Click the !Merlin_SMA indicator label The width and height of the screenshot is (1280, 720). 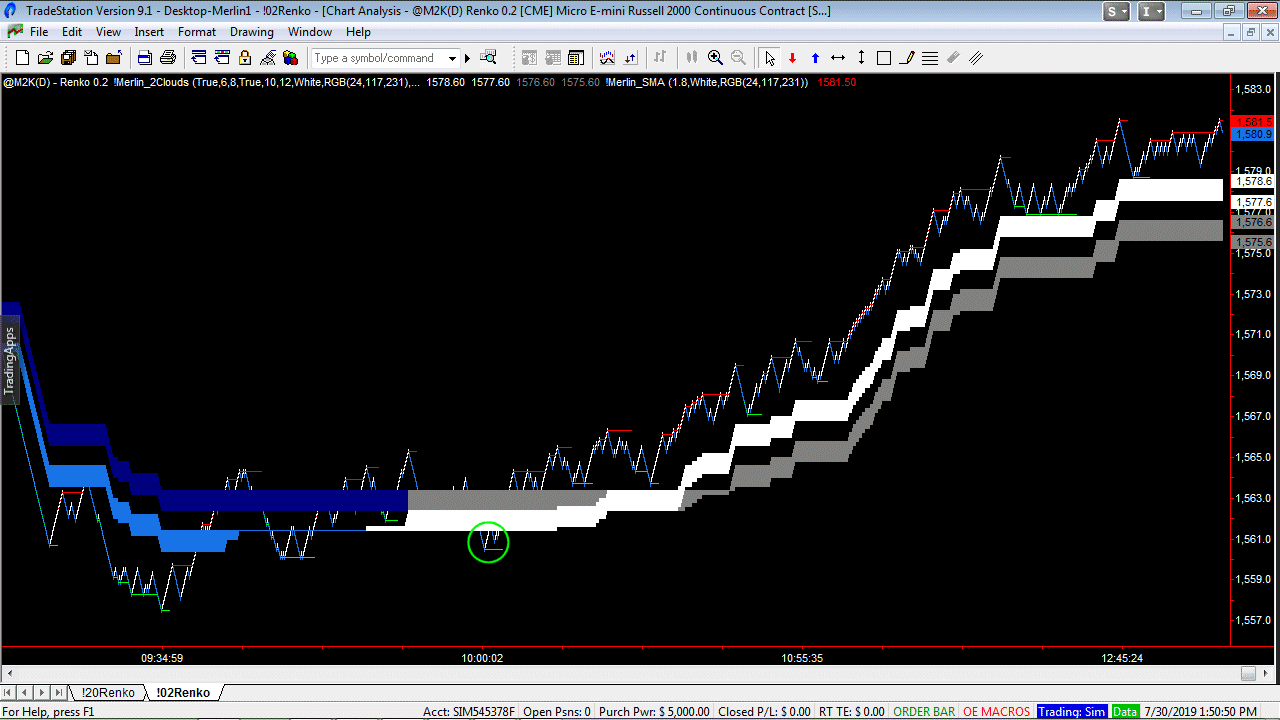pyautogui.click(x=707, y=82)
